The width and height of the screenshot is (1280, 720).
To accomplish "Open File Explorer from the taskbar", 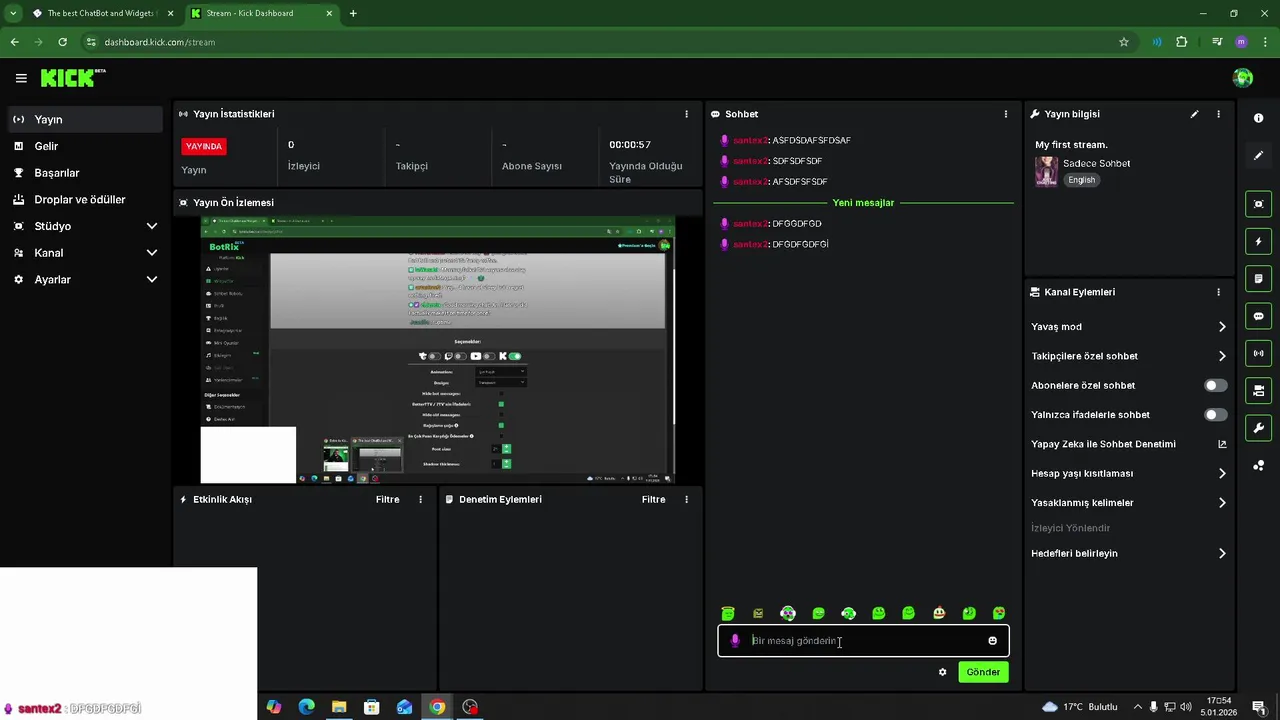I will coord(339,707).
